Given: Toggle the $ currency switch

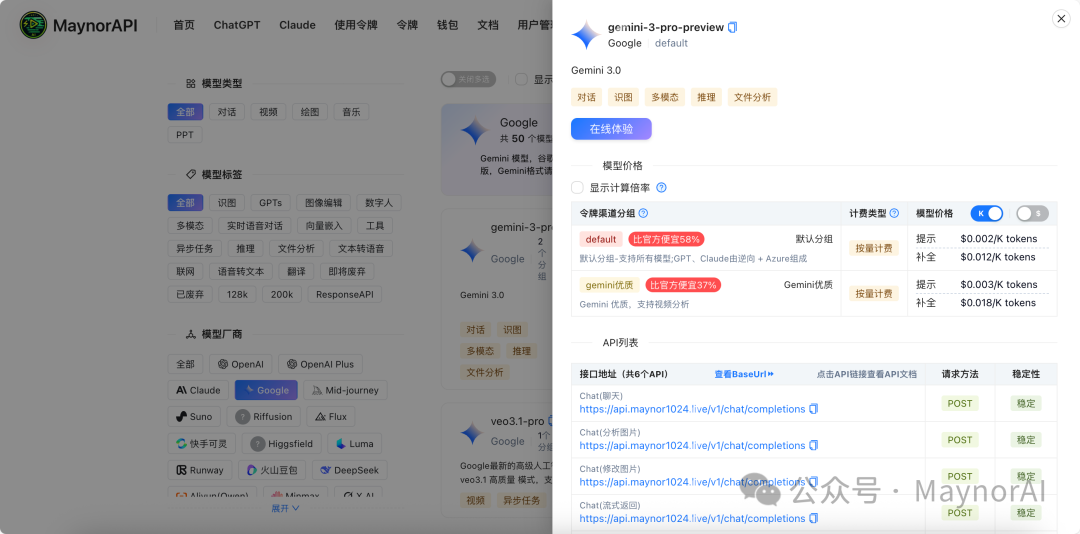Looking at the screenshot, I should coord(1032,214).
